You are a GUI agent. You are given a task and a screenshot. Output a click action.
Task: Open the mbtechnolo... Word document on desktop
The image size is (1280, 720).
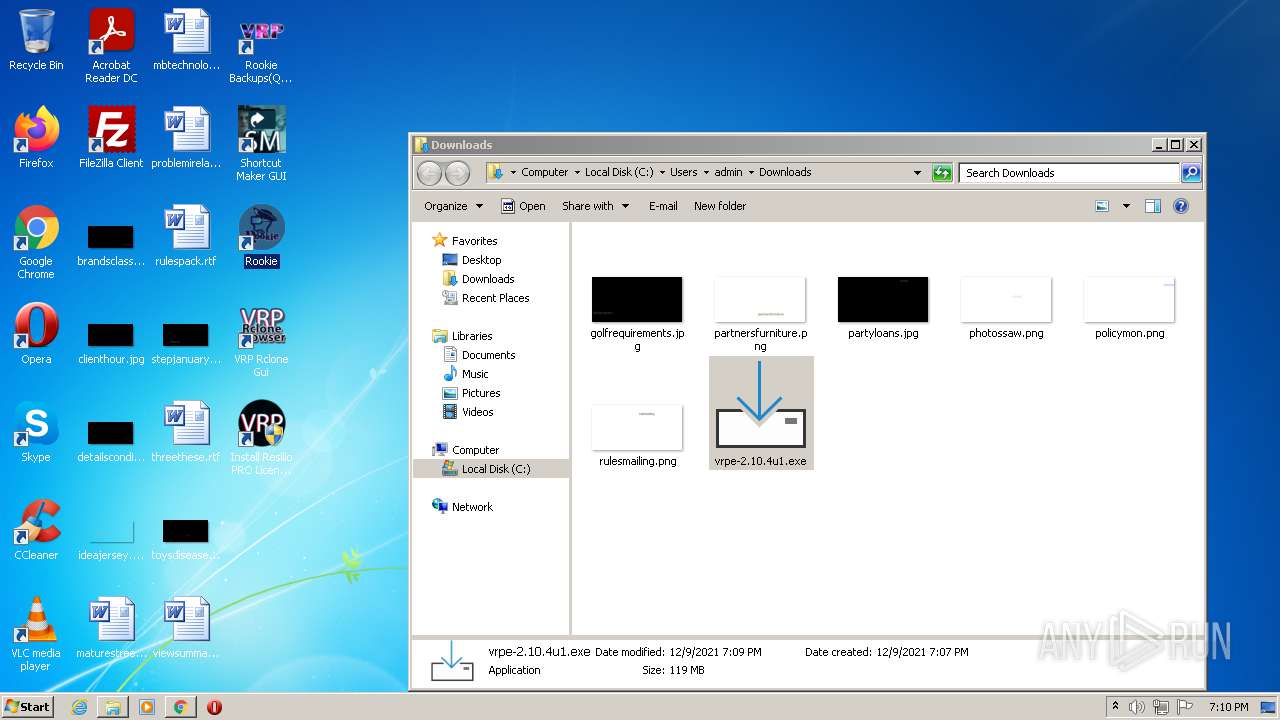point(186,41)
